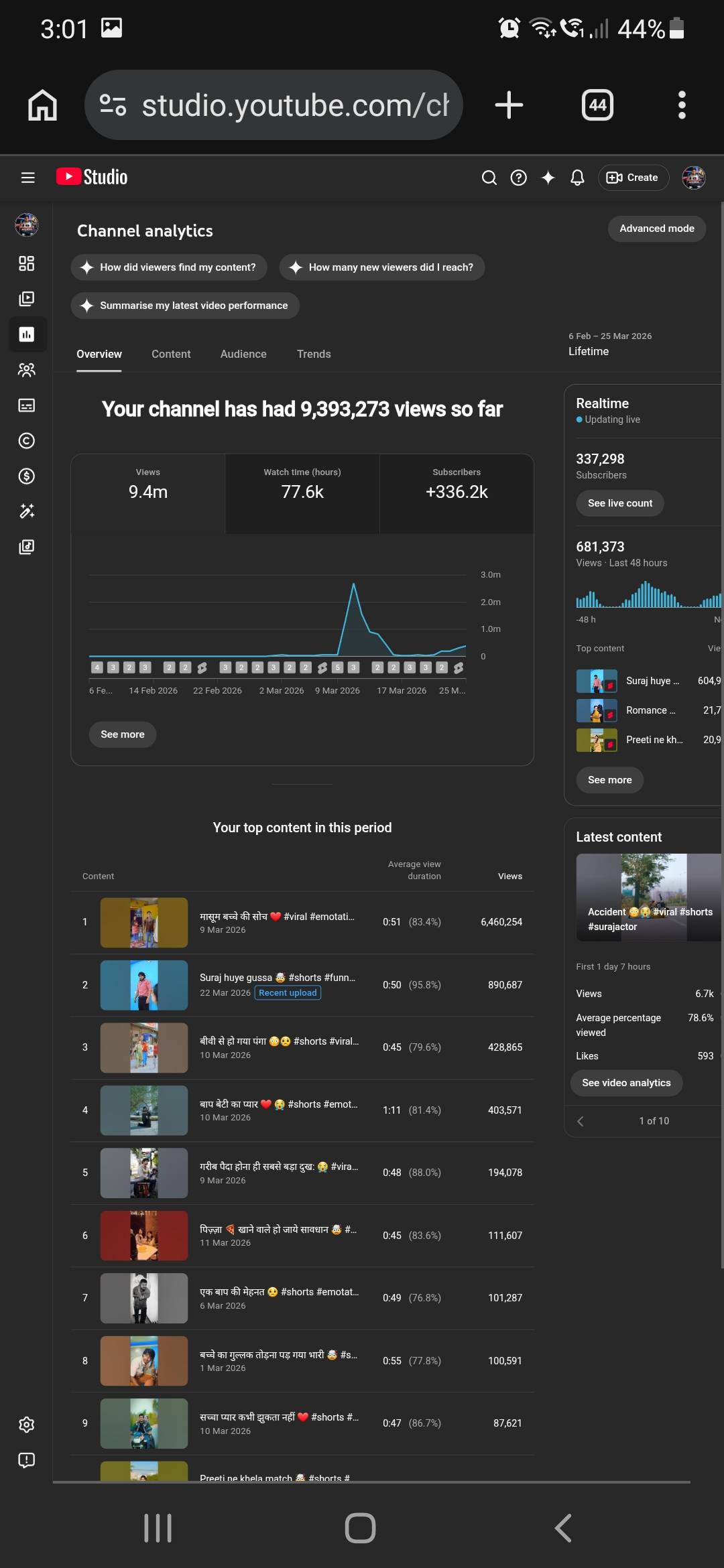Open the hamburger navigation menu
Screen dimensions: 724x1568
27,178
